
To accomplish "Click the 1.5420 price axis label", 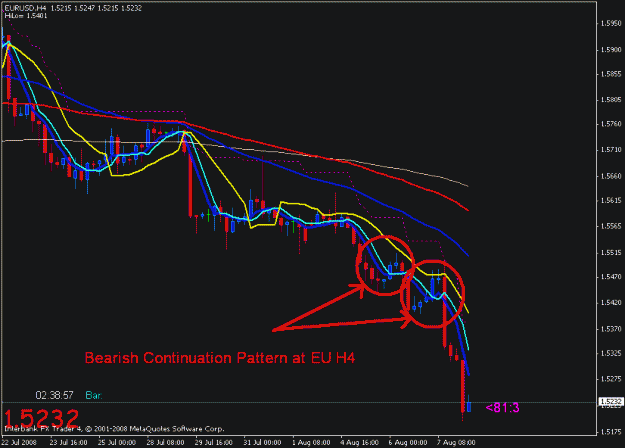I will coord(611,303).
